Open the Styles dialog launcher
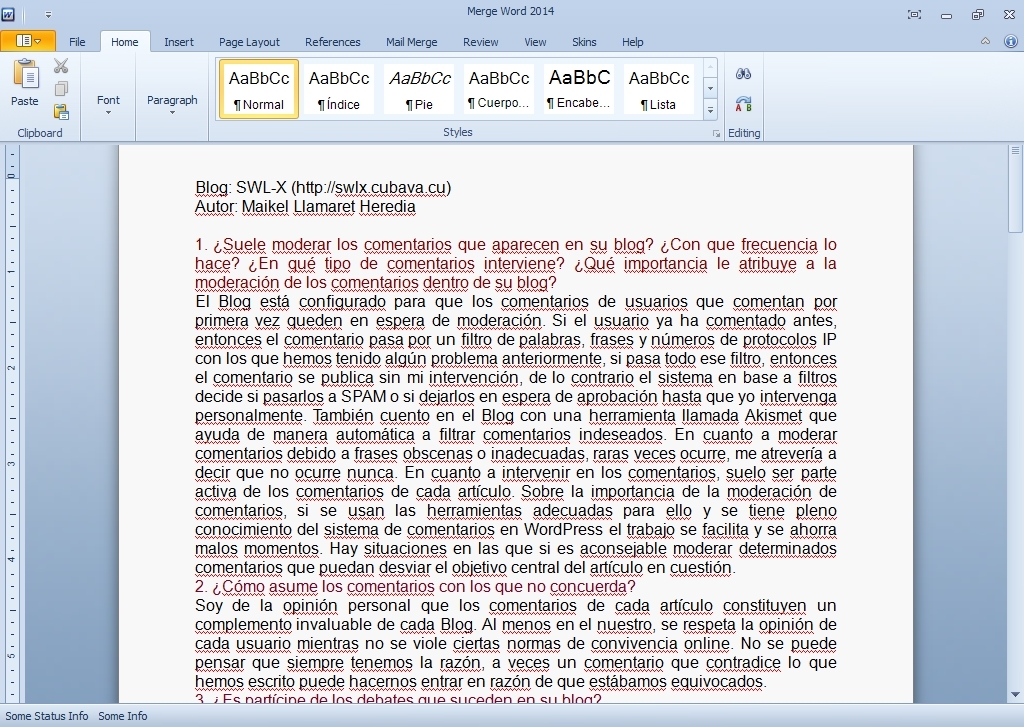This screenshot has width=1024, height=727. point(716,133)
